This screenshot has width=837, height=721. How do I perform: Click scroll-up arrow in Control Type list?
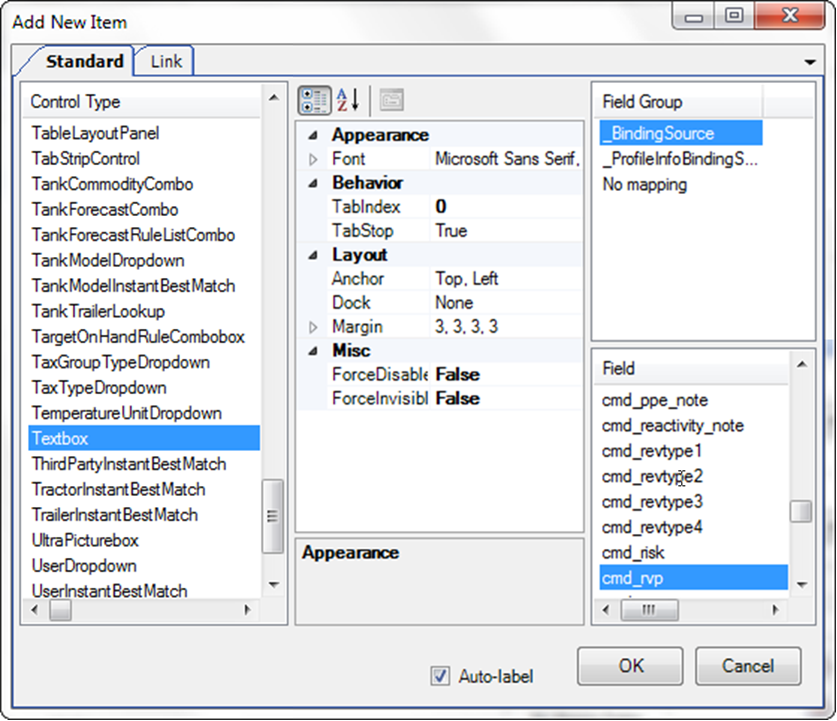(274, 98)
